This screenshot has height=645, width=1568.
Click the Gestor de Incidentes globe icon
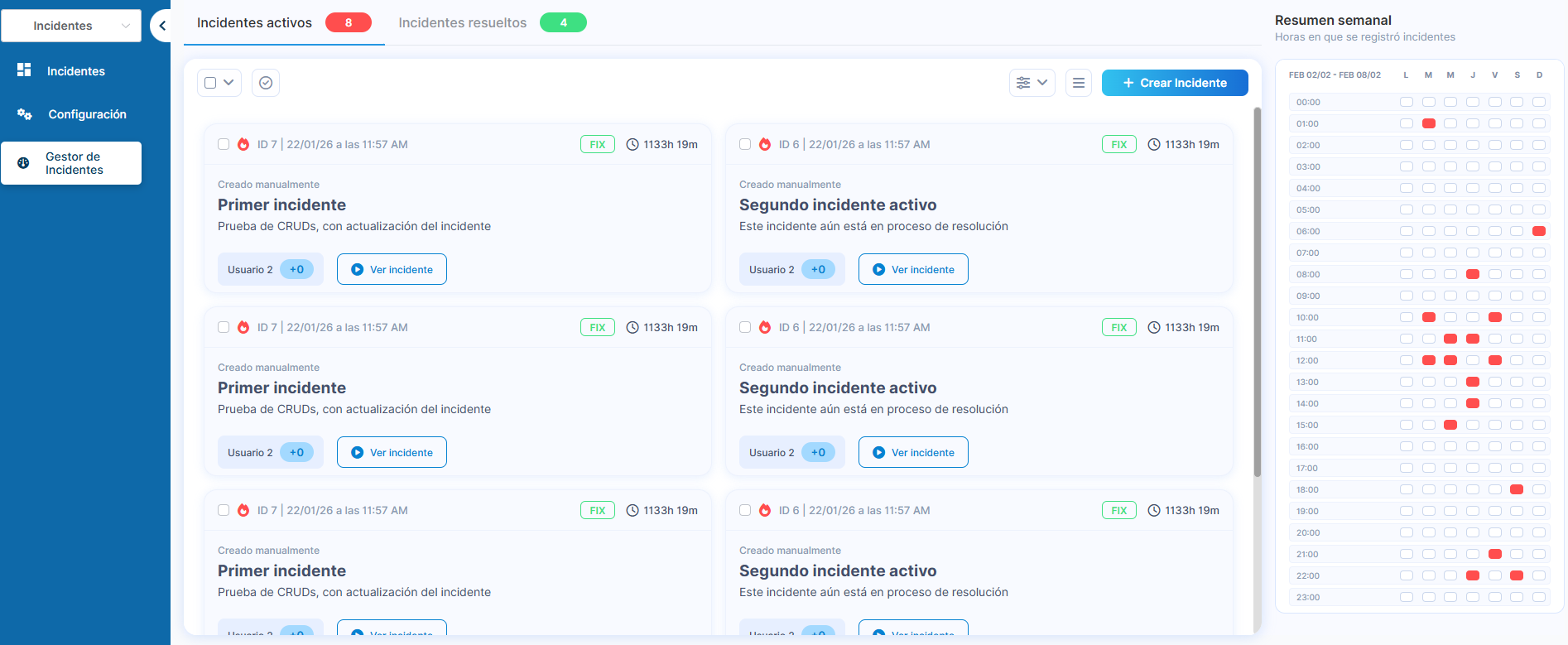point(23,163)
